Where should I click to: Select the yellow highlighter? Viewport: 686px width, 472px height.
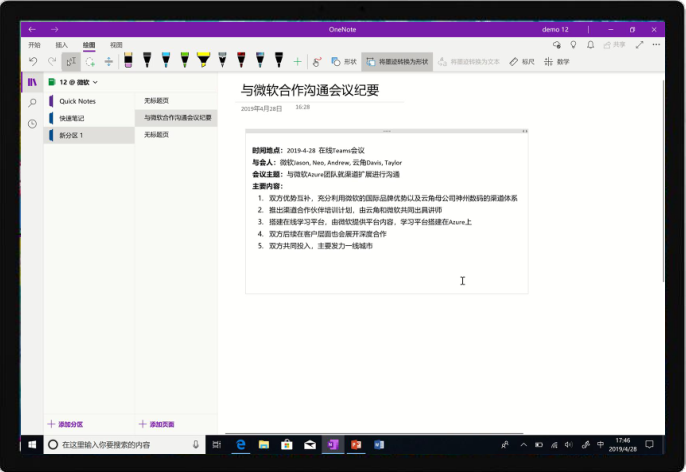203,60
